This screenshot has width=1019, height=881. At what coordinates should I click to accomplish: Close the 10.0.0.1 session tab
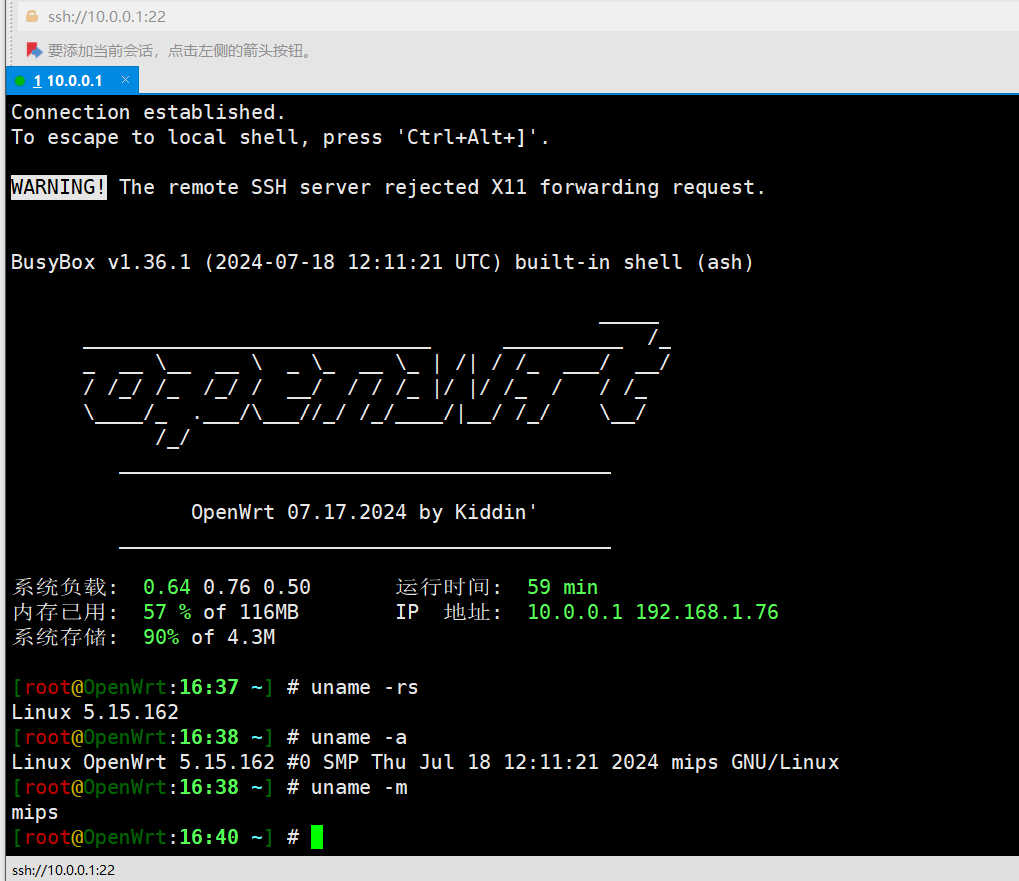point(125,80)
